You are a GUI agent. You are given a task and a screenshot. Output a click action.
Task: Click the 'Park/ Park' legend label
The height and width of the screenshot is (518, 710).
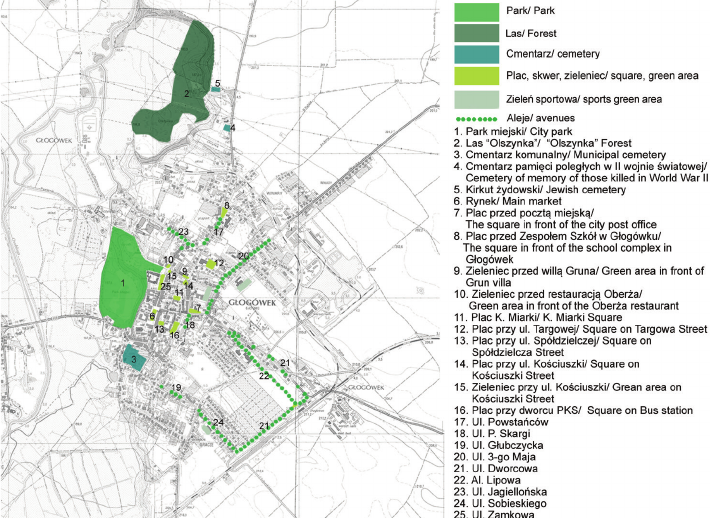530,10
